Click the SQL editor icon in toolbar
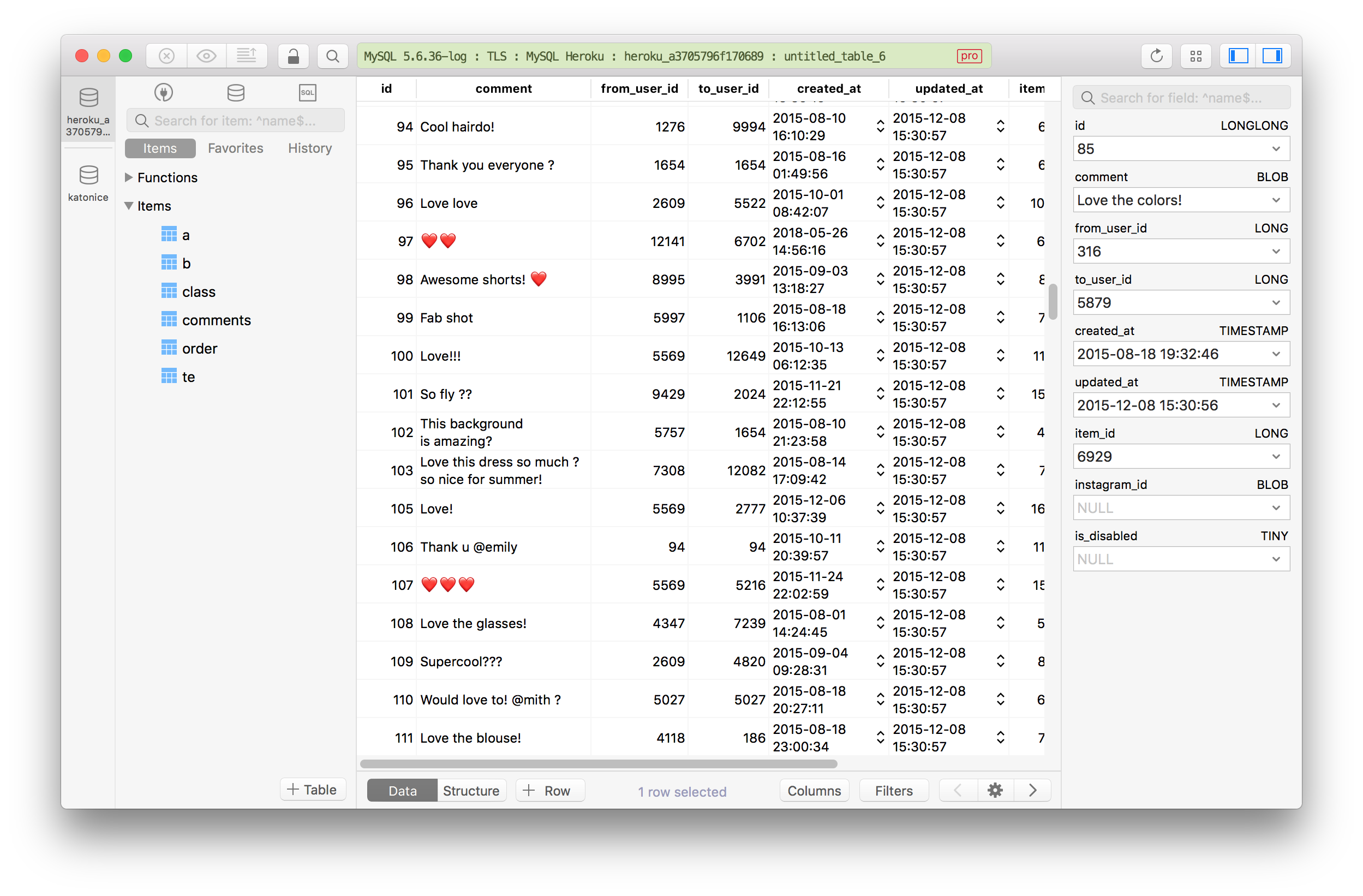 [x=307, y=92]
